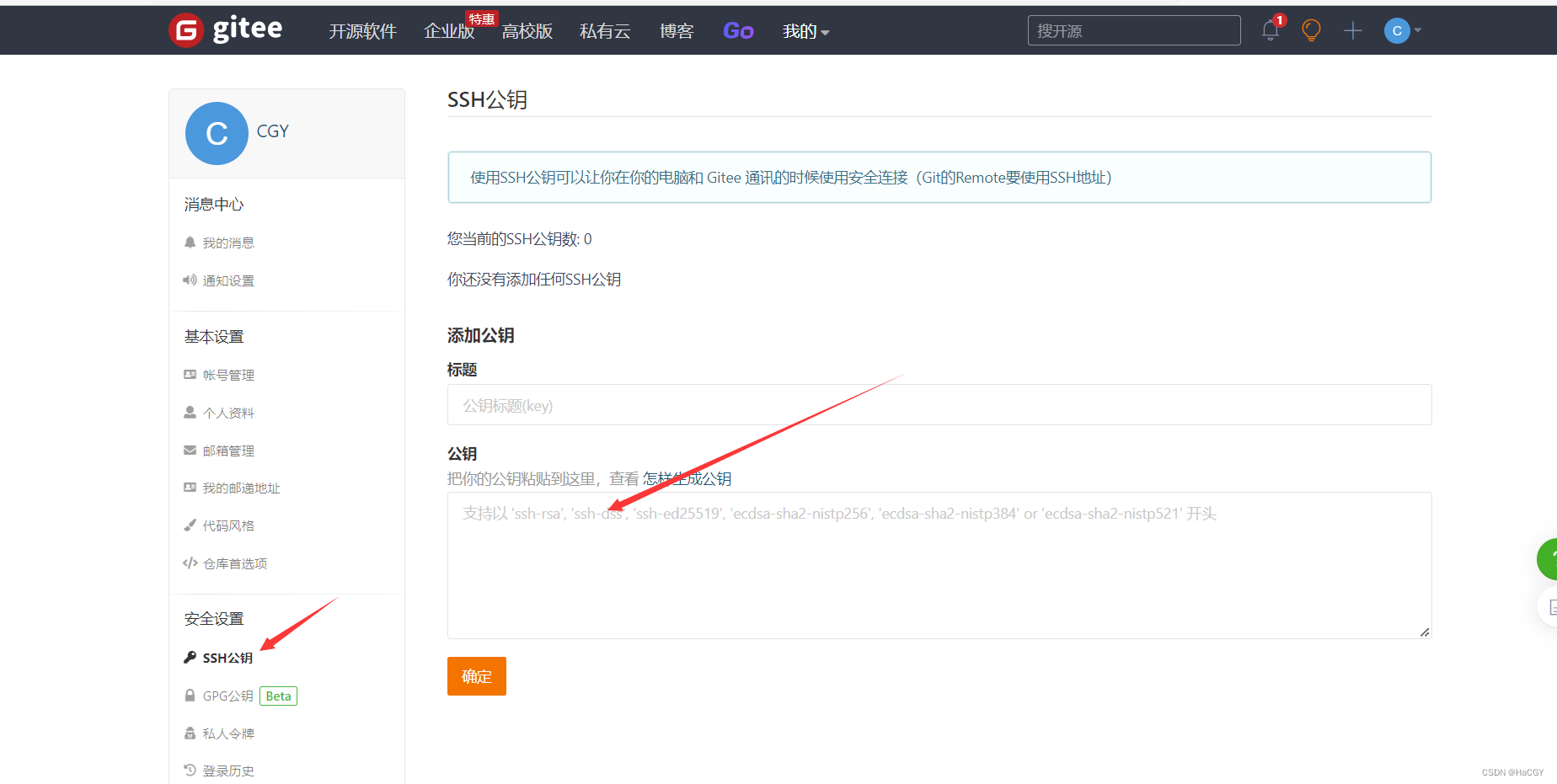Click the history icon beside 登录历史
The image size is (1557, 784).
coord(190,771)
